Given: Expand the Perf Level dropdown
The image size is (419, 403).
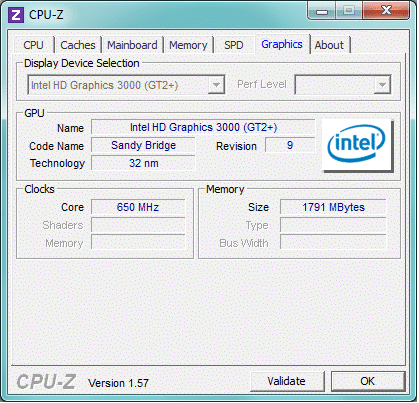Looking at the screenshot, I should 382,85.
